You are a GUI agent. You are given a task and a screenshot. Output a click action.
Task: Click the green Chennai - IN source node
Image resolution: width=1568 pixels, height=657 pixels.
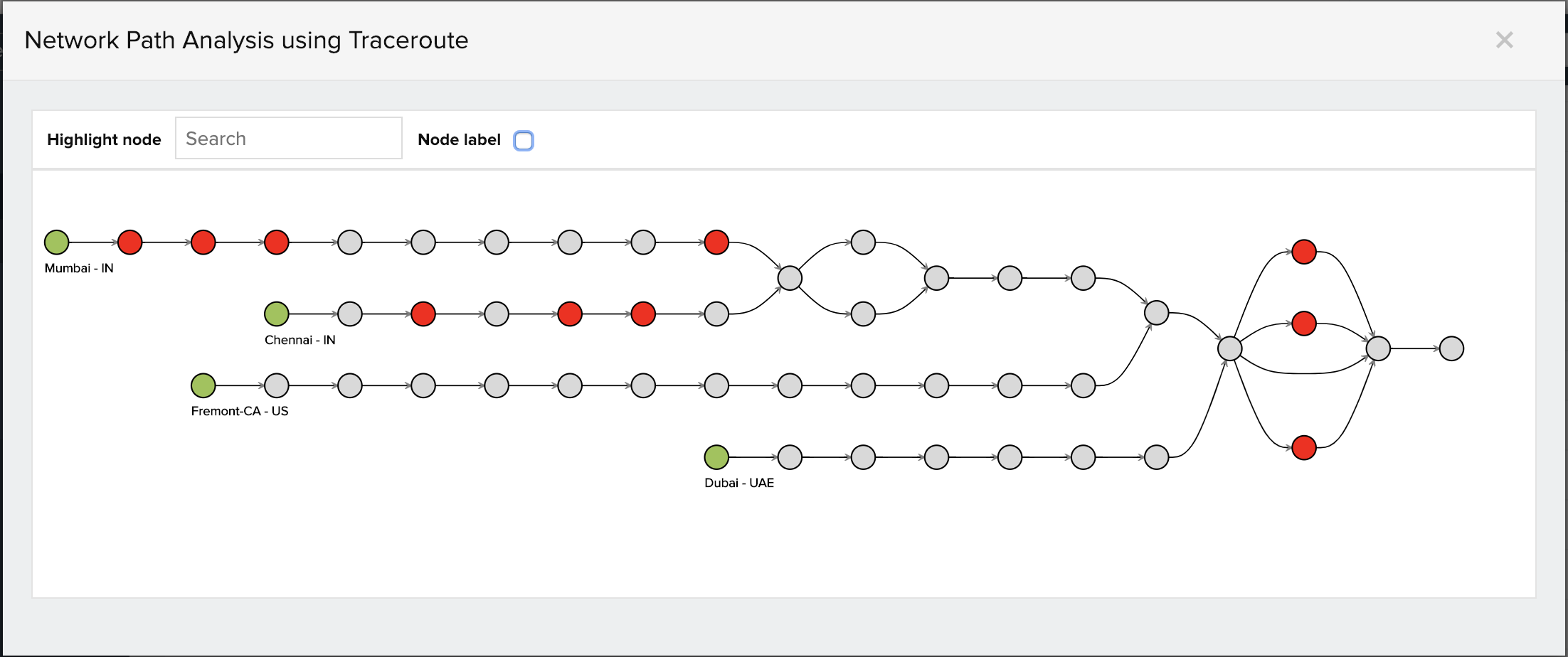coord(277,314)
